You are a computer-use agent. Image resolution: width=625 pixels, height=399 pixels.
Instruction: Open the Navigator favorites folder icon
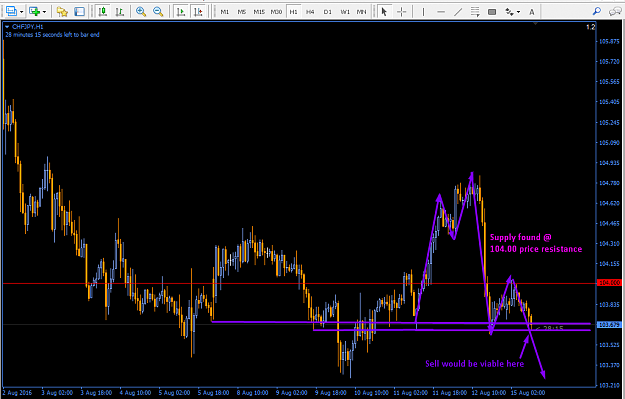[x=62, y=12]
